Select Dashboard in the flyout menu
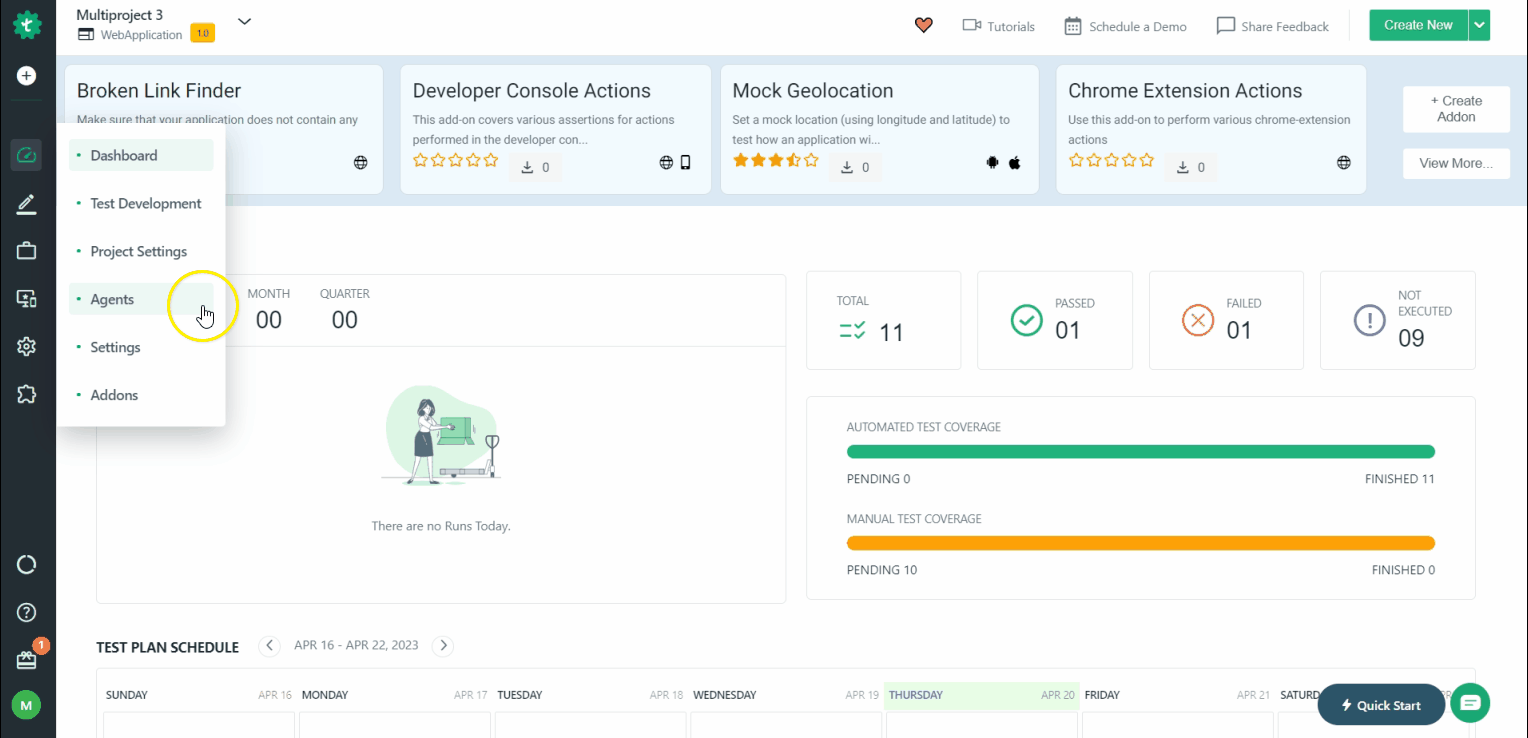The height and width of the screenshot is (738, 1528). pos(141,155)
